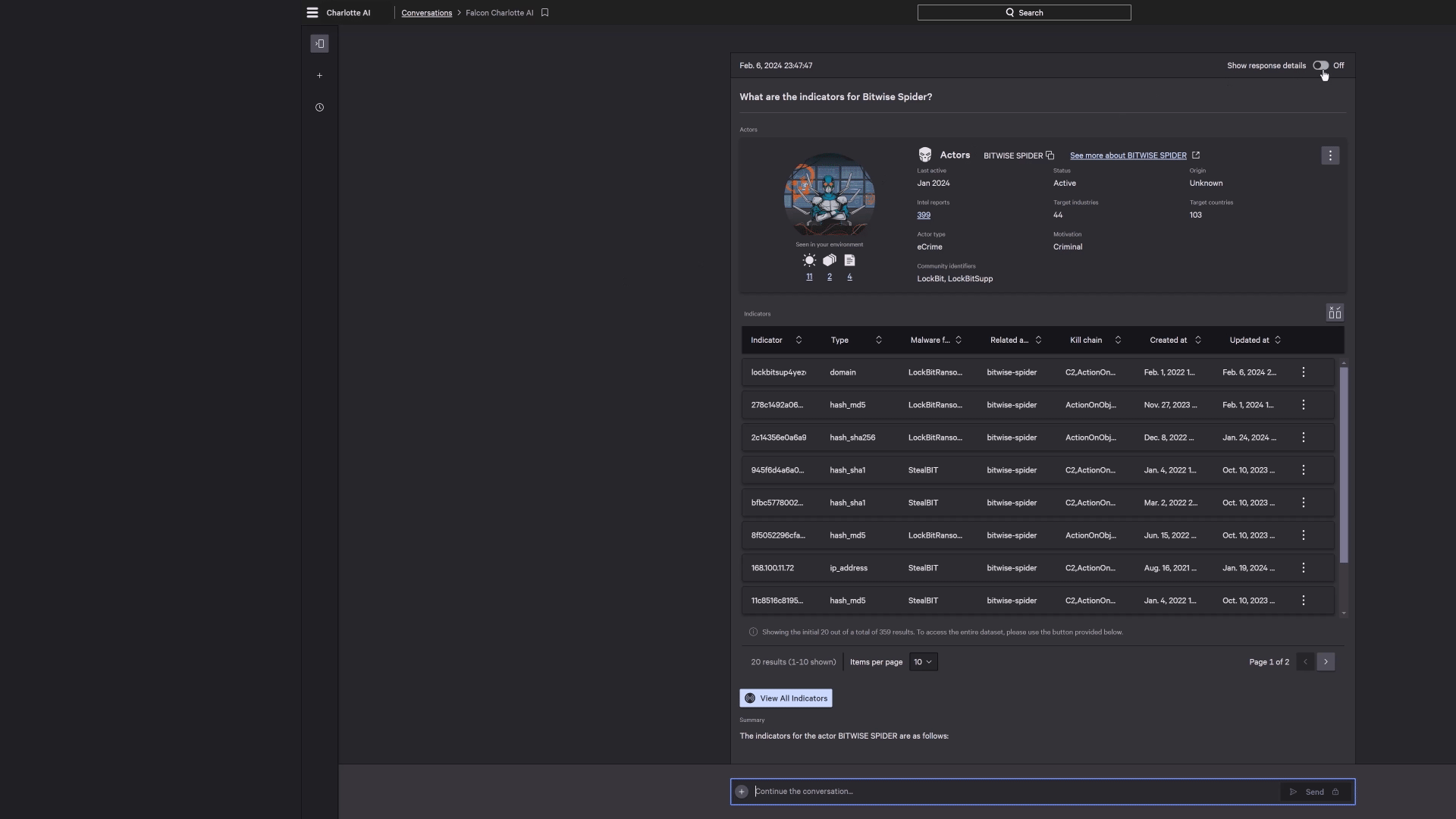Click the search magnifier icon
This screenshot has height=819, width=1456.
click(1009, 13)
